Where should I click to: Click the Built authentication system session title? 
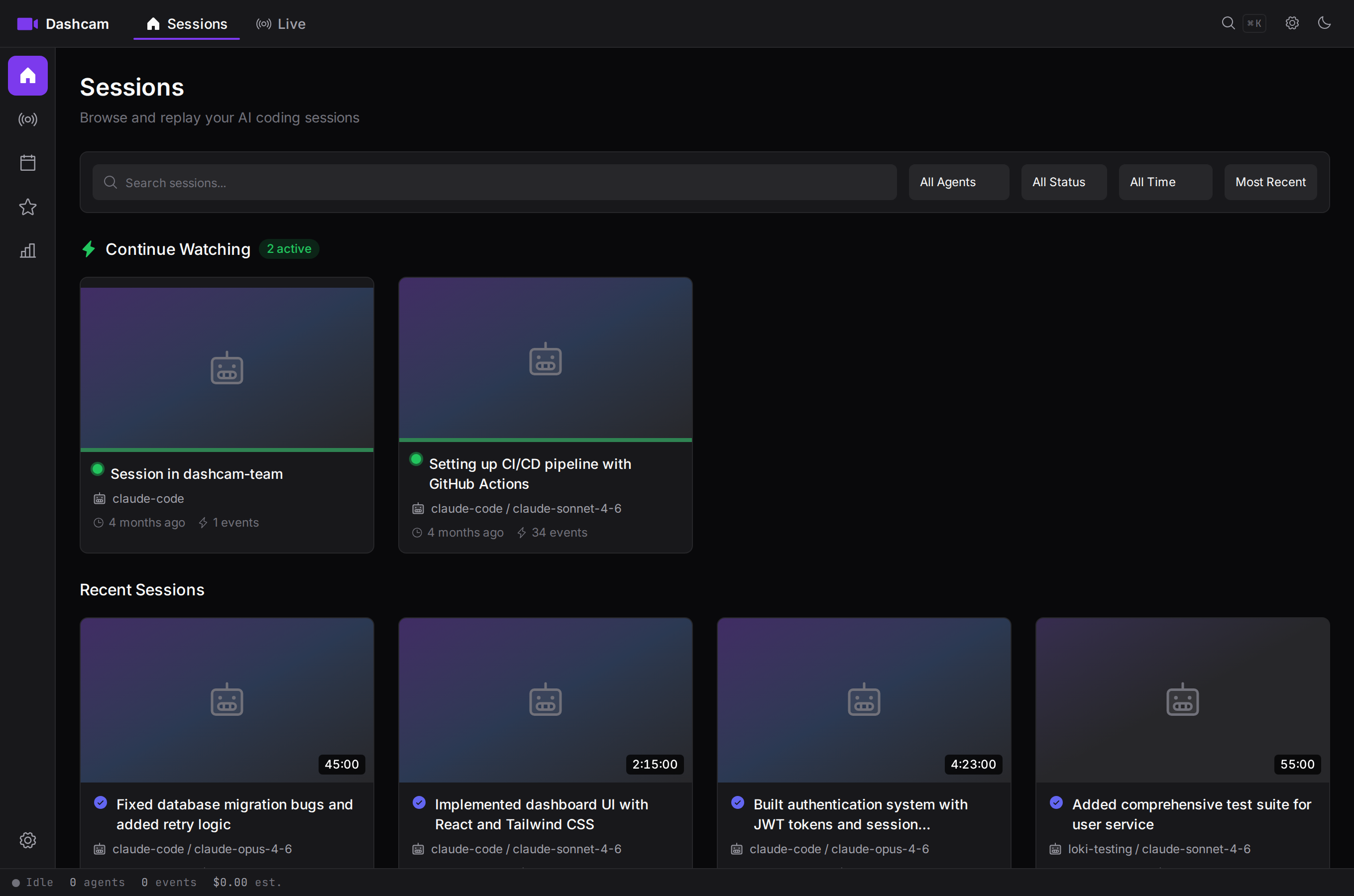860,814
